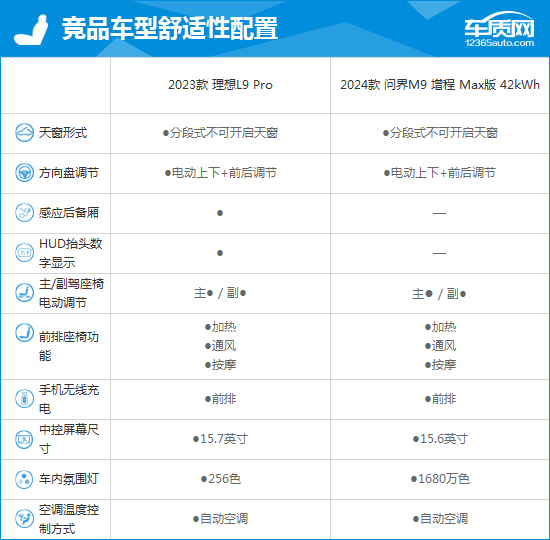
Task: Click the steering wheel adjustment icon
Action: pyautogui.click(x=24, y=173)
